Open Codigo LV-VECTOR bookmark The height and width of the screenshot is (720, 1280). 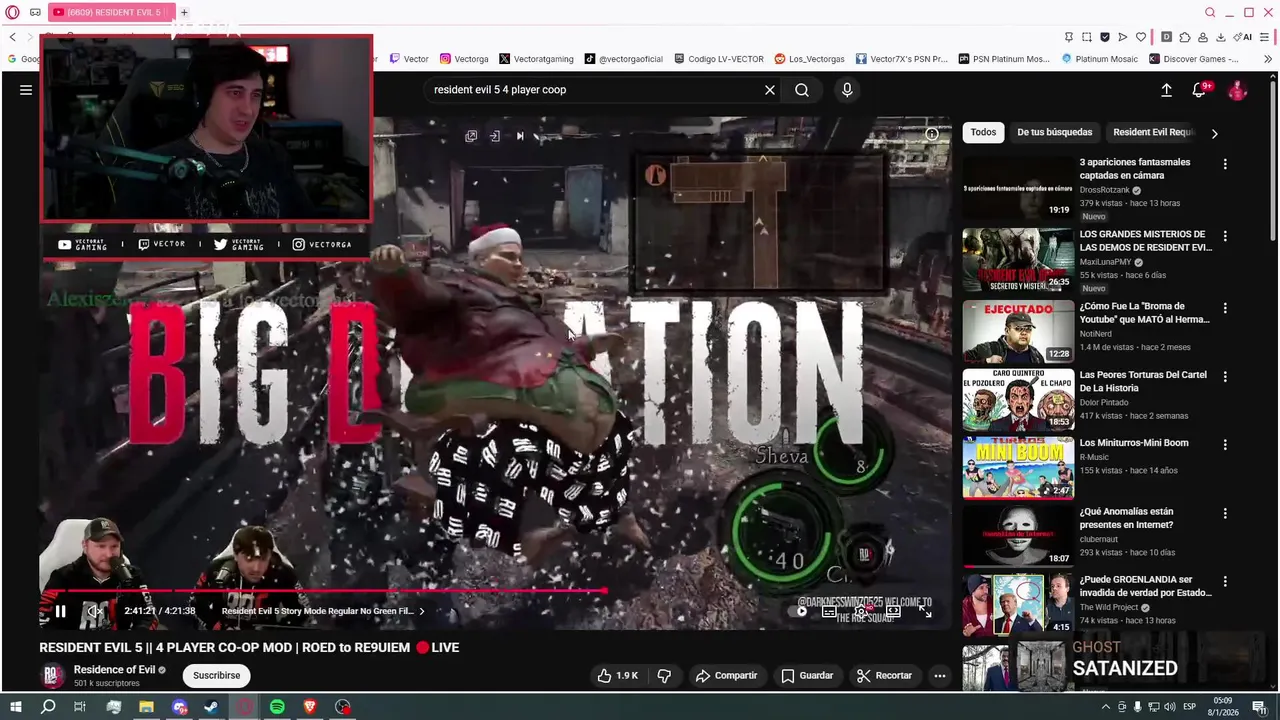pyautogui.click(x=719, y=59)
